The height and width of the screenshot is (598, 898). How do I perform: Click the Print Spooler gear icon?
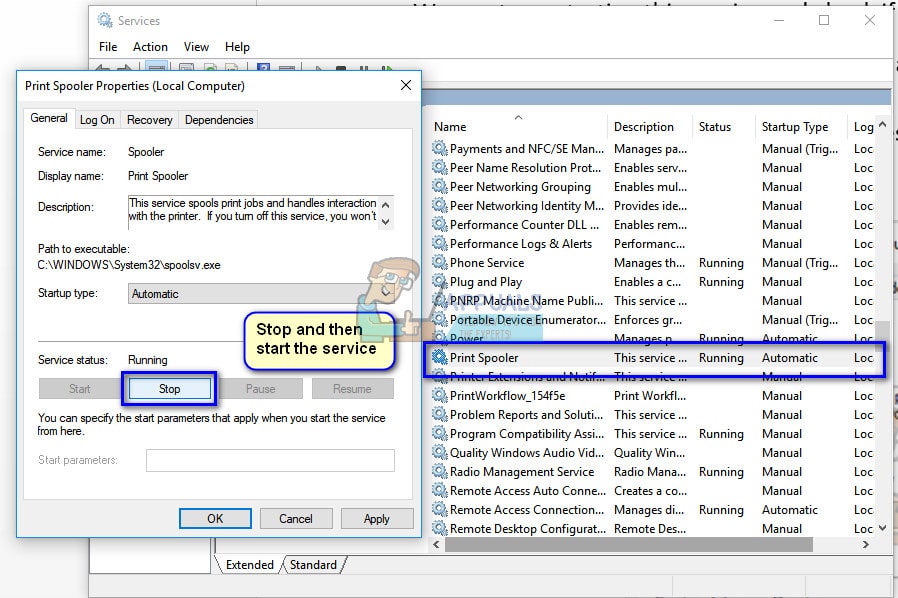point(439,358)
